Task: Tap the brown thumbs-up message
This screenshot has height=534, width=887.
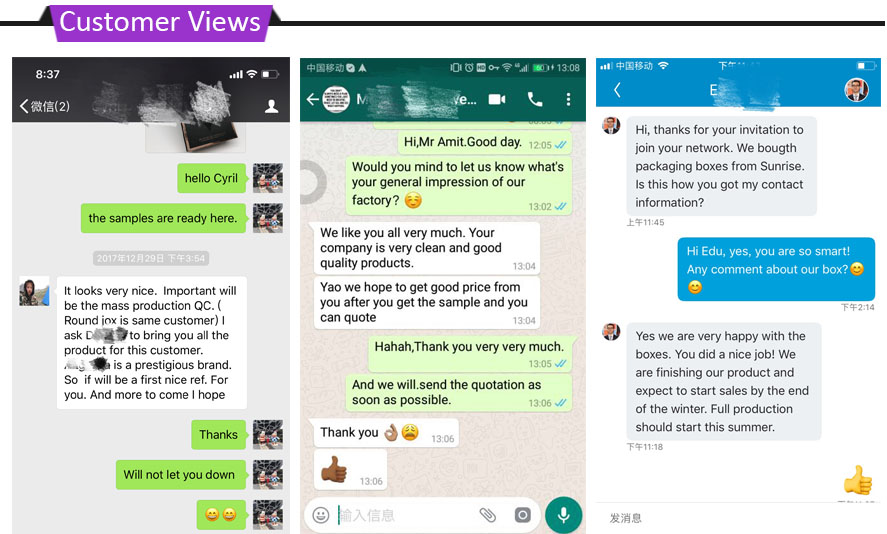Action: (350, 470)
